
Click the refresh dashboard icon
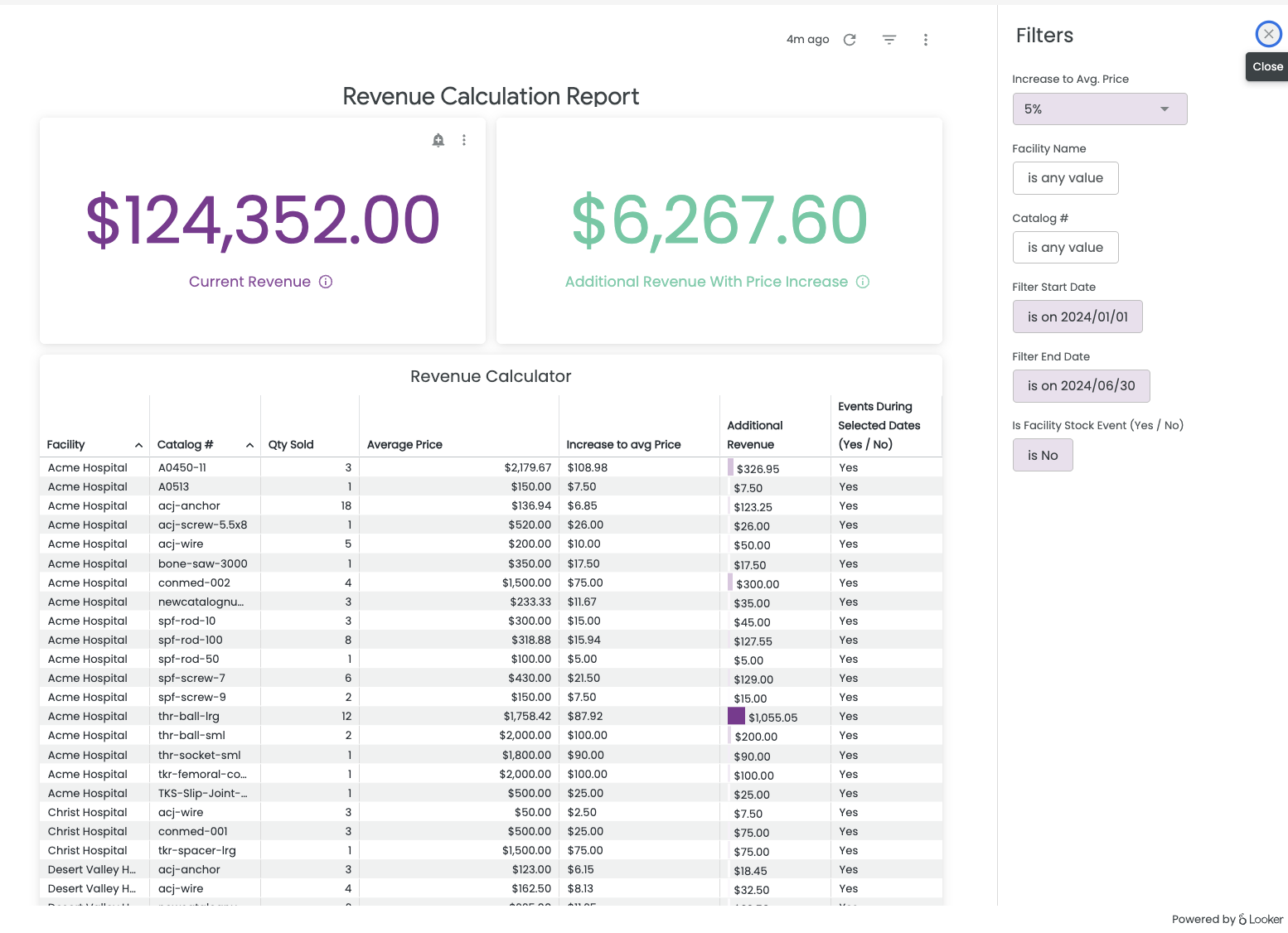[x=850, y=40]
